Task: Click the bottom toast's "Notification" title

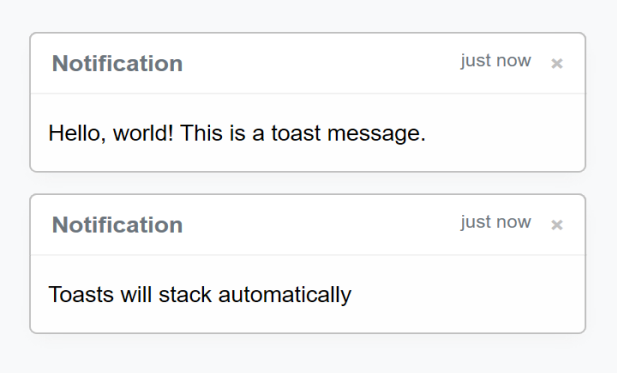Action: tap(117, 225)
